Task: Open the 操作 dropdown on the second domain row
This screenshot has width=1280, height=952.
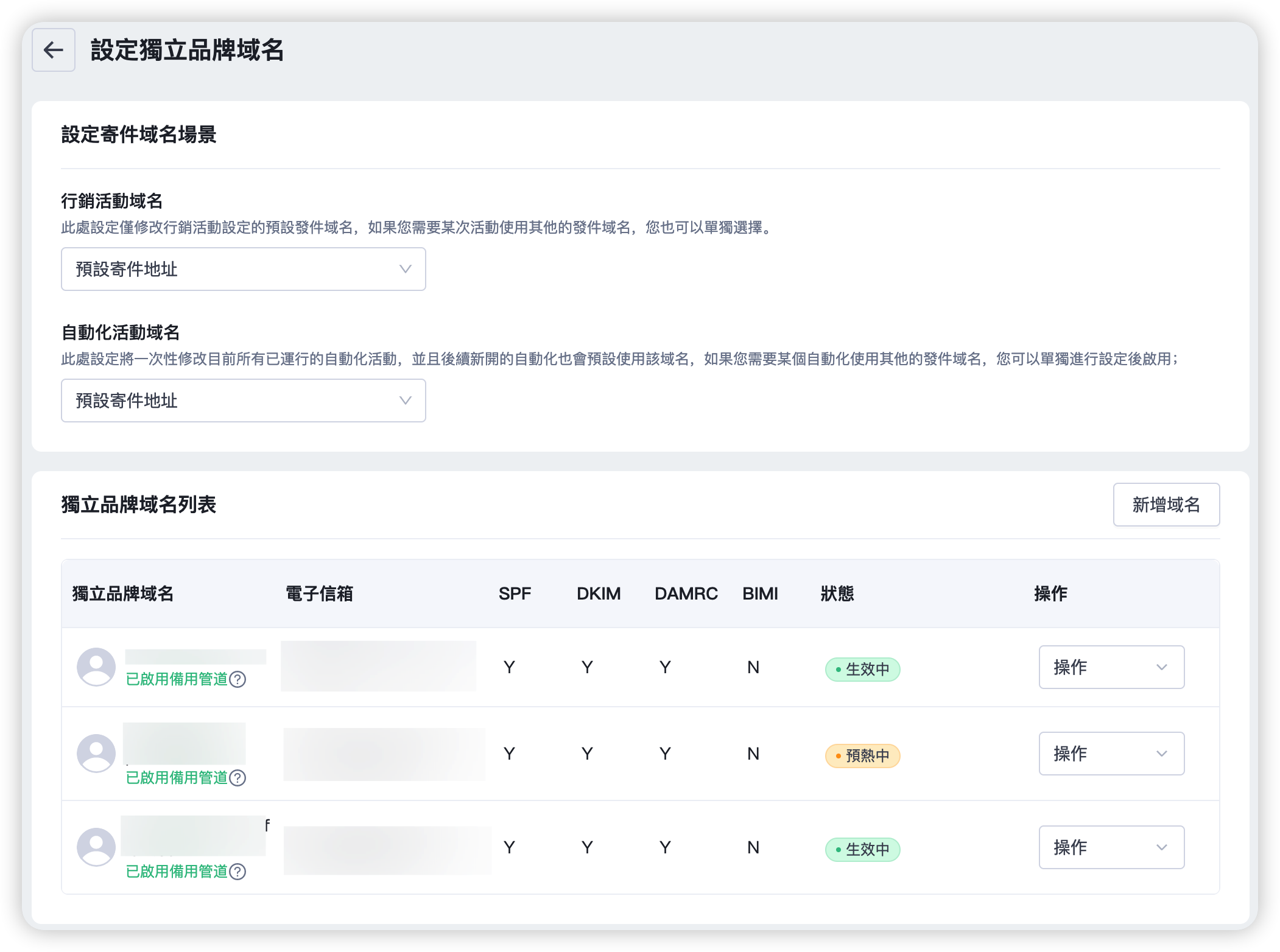Action: point(1111,753)
